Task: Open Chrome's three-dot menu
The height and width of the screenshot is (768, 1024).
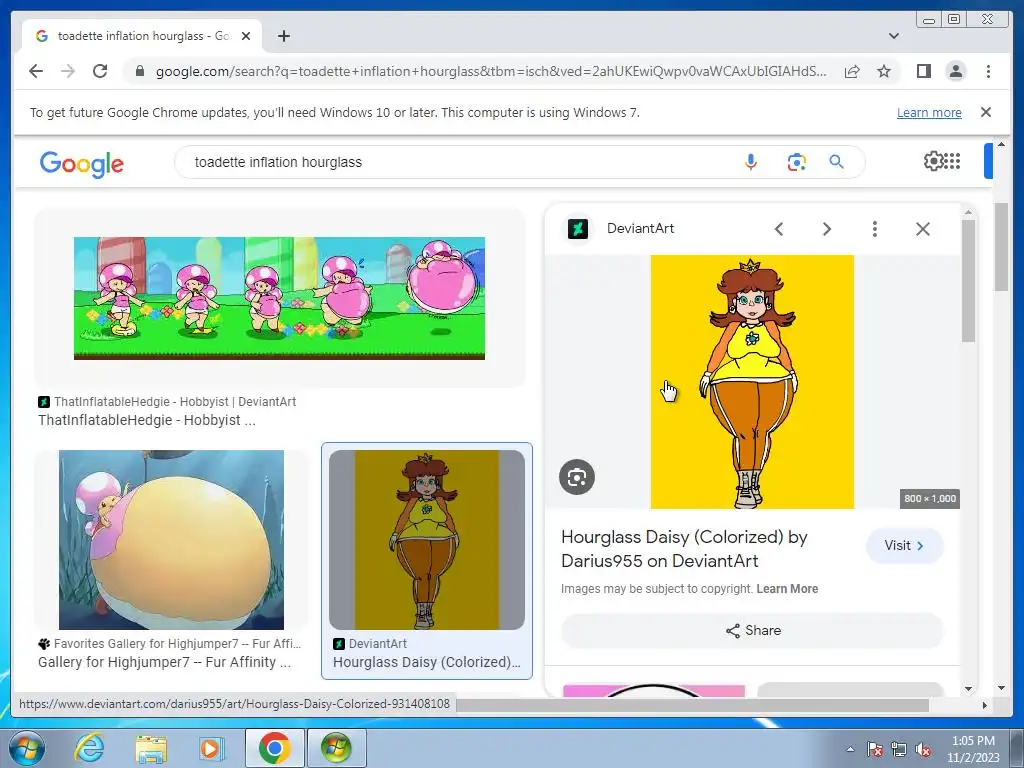Action: tap(988, 71)
